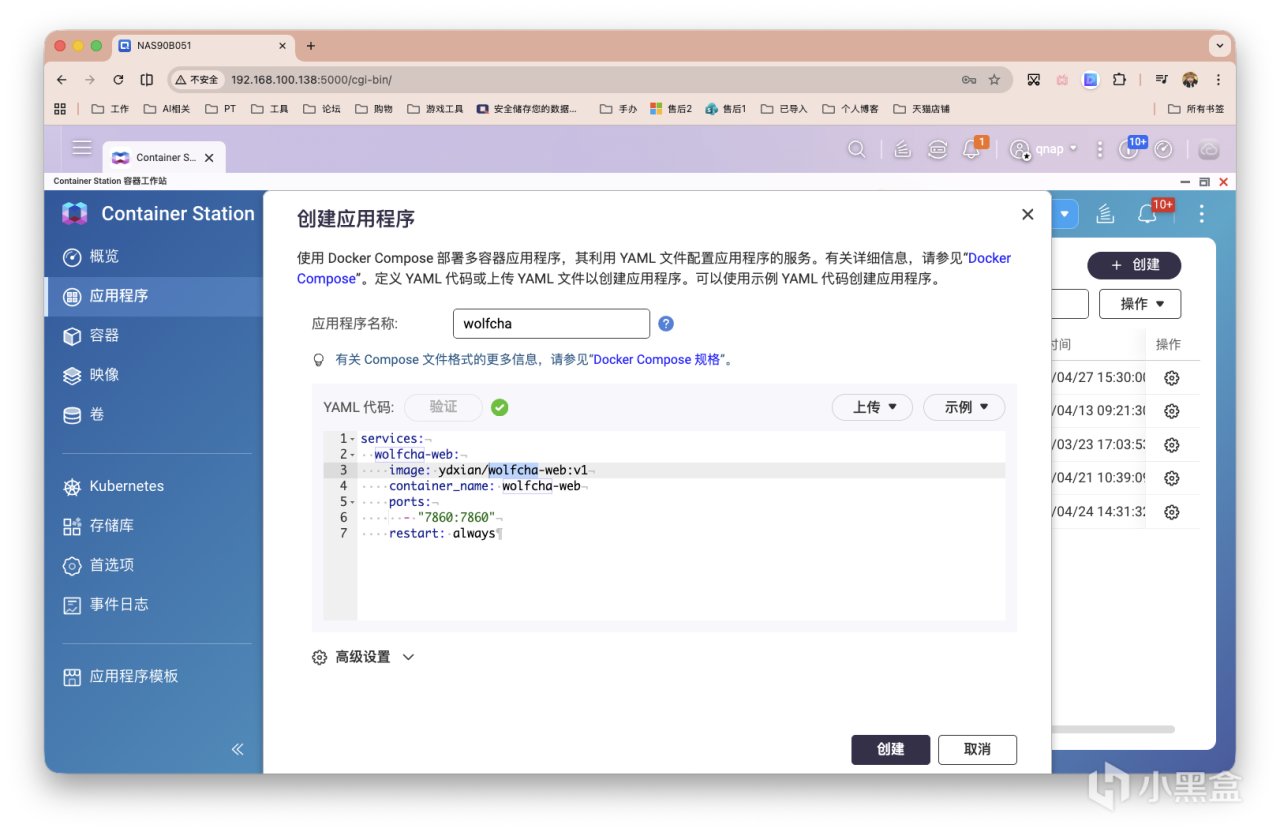Open 应用程序模板 in the sidebar

pyautogui.click(x=152, y=676)
